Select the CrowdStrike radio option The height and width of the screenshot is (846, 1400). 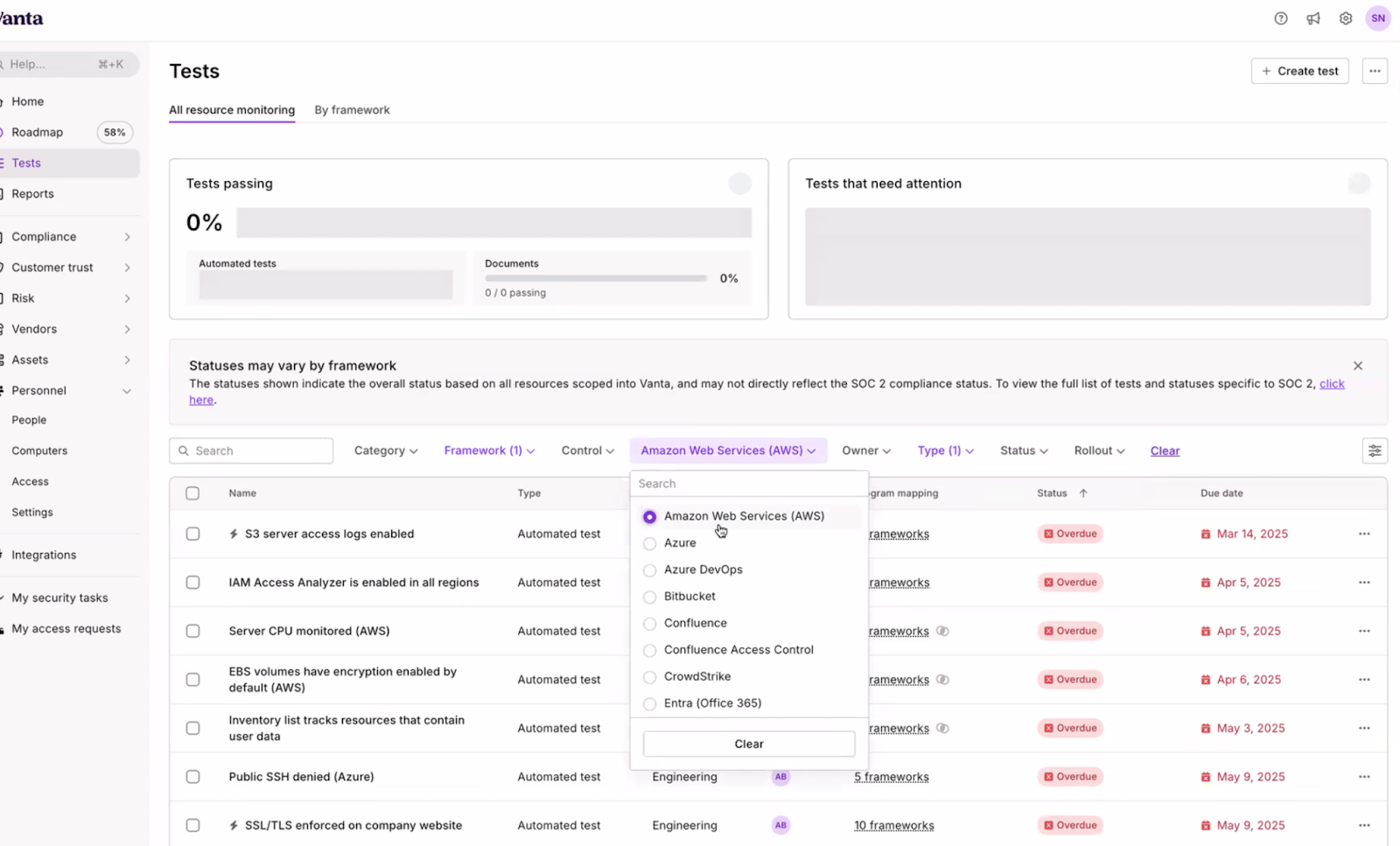tap(649, 677)
